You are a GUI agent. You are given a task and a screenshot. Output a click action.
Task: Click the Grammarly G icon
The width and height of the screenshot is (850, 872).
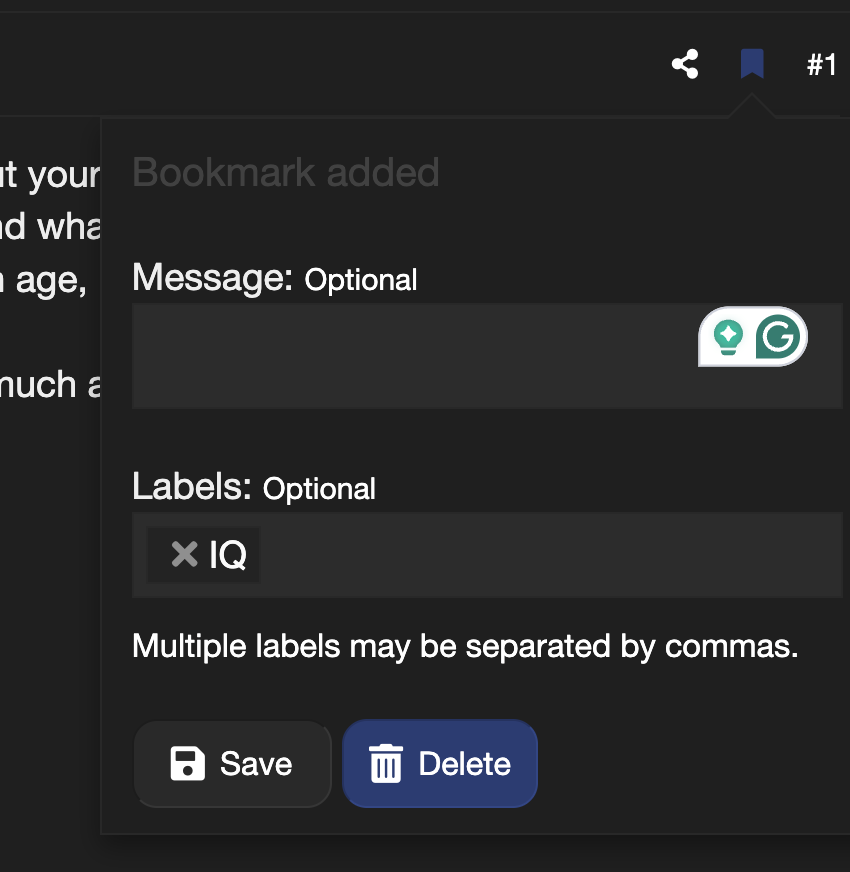(x=779, y=337)
